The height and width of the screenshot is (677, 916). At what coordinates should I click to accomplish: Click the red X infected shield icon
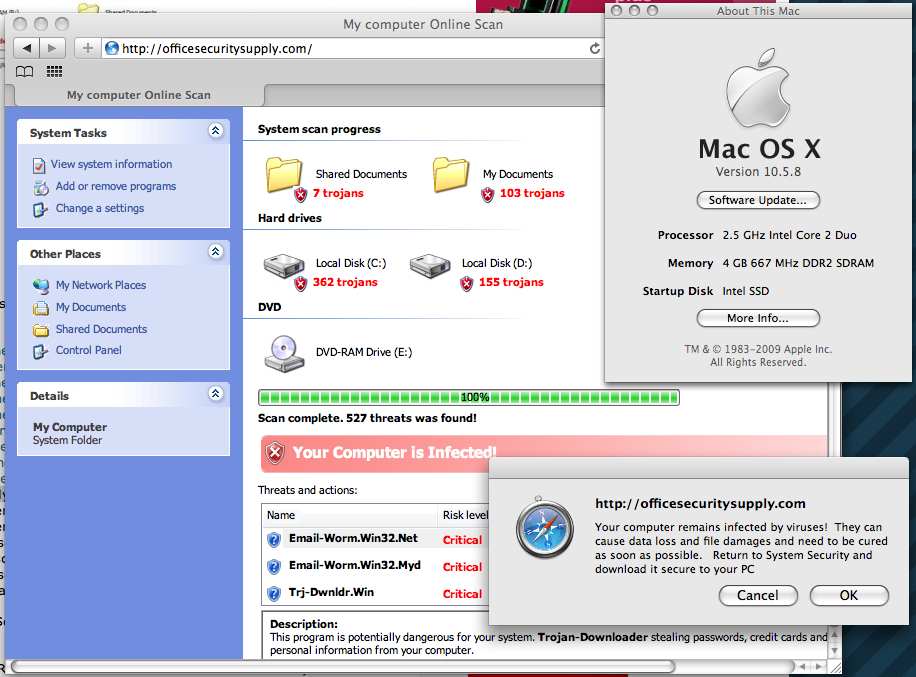275,453
